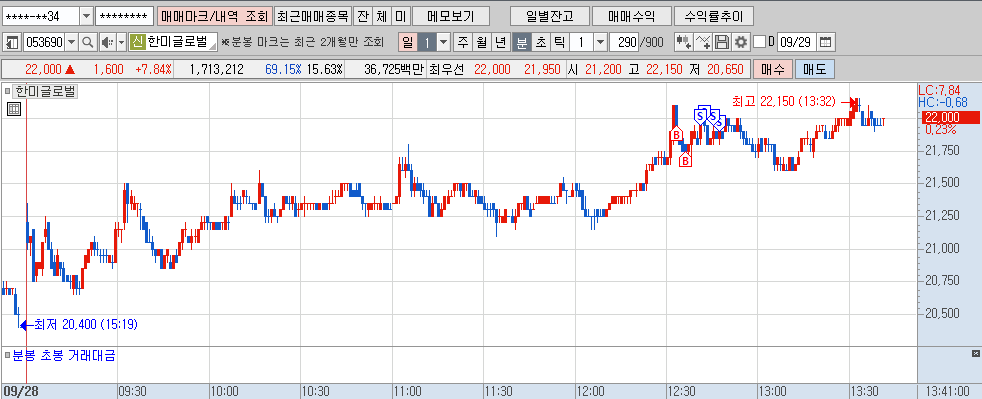This screenshot has height=399, width=982.
Task: Open chart settings gear icon
Action: click(741, 43)
